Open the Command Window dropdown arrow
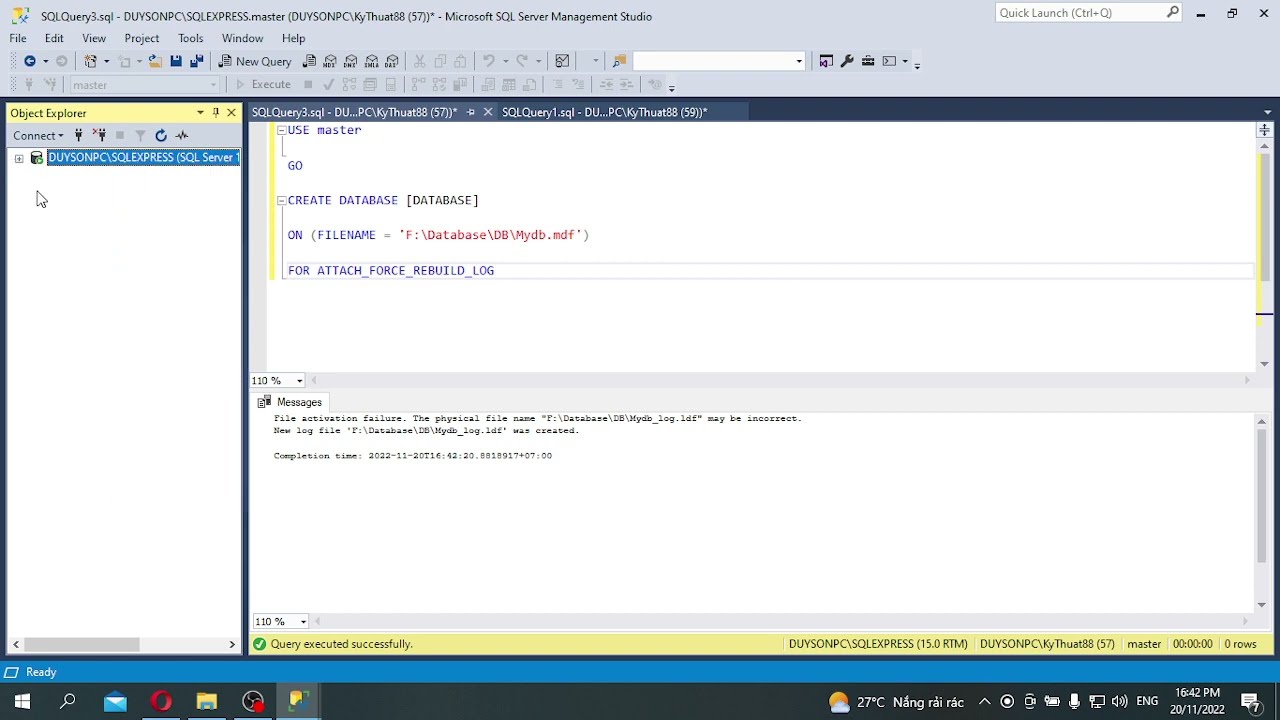1280x720 pixels. [905, 61]
